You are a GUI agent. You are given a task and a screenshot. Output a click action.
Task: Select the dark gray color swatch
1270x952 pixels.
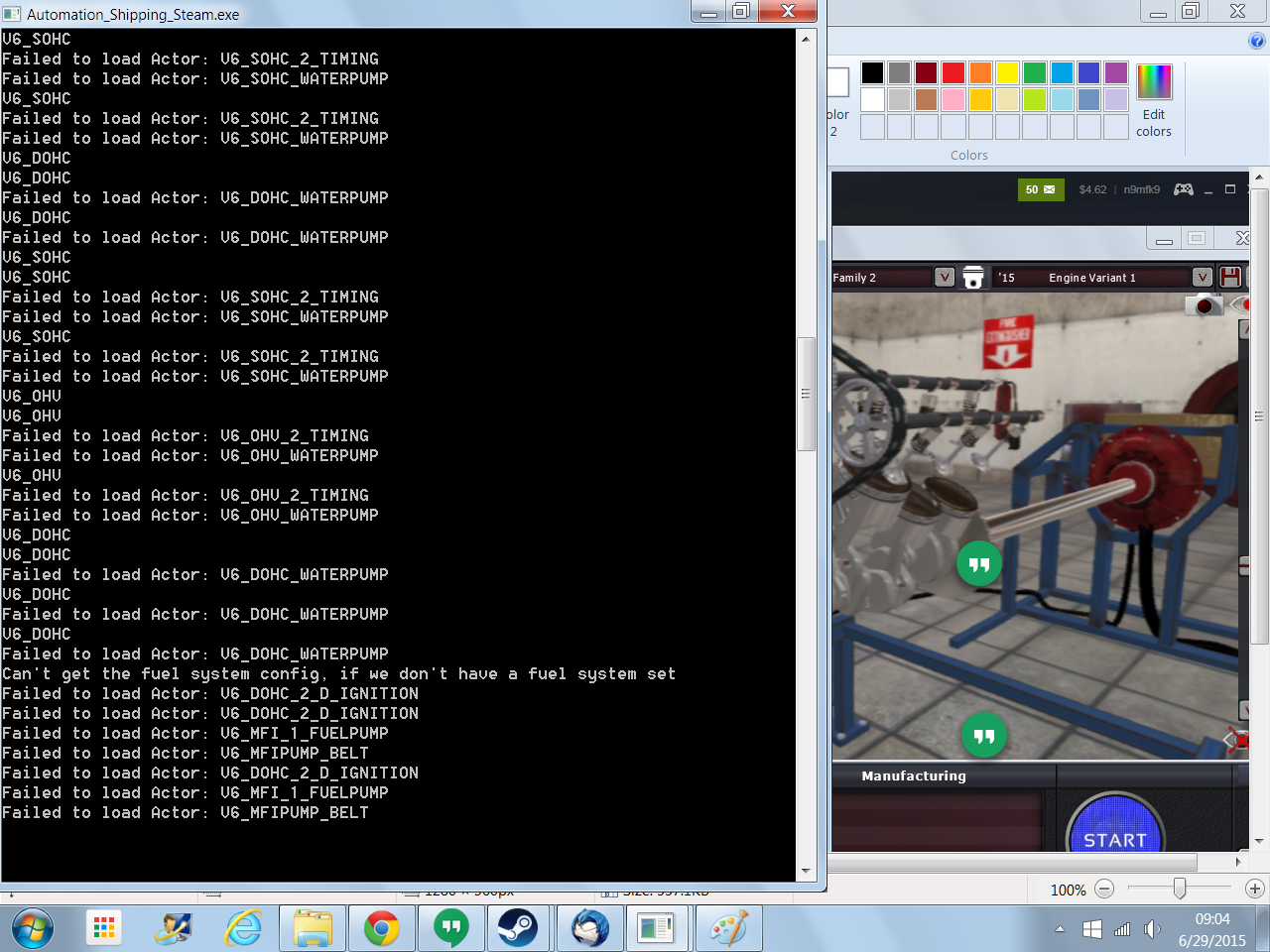[900, 72]
